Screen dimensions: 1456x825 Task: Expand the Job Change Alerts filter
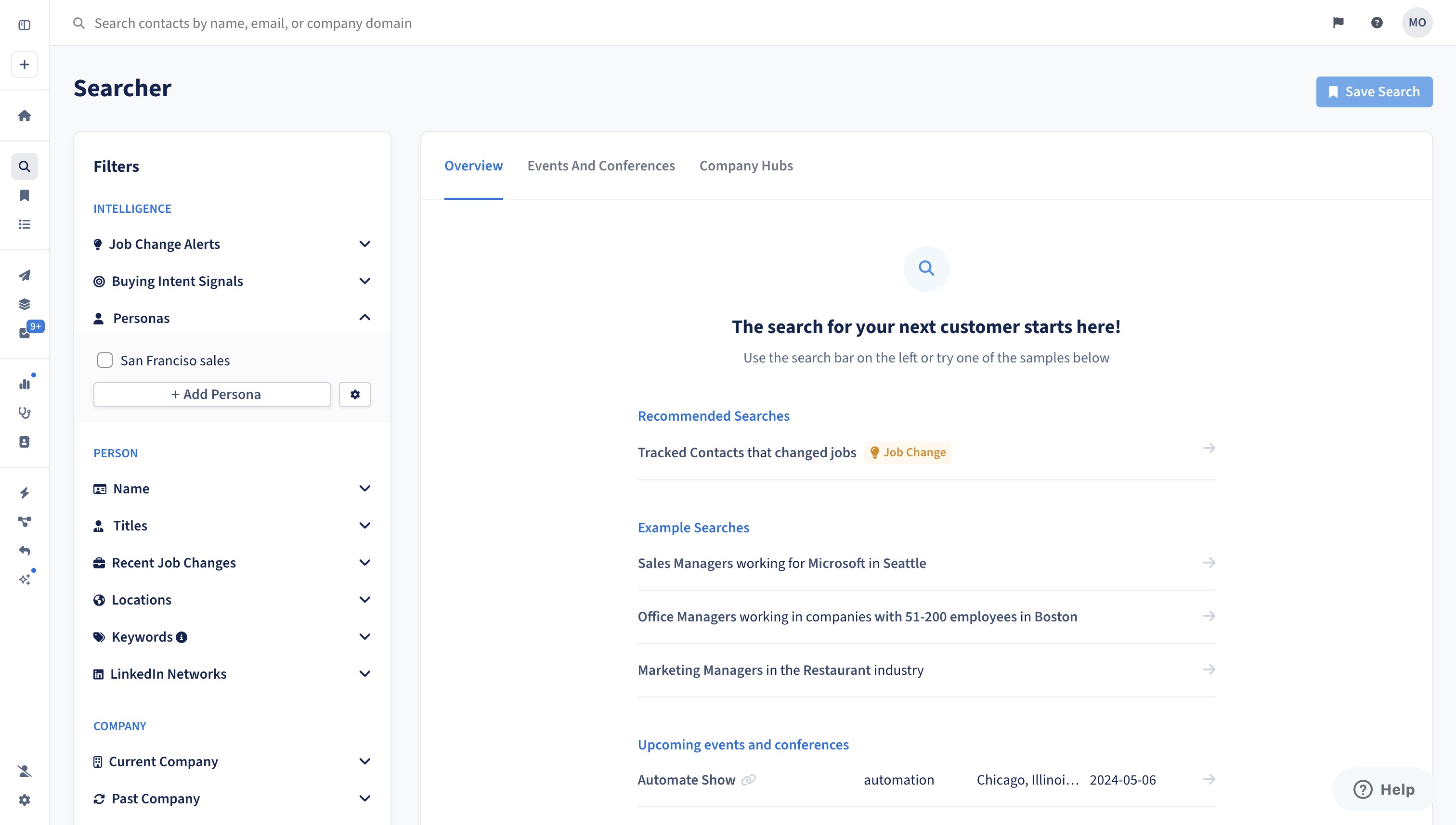coord(364,244)
